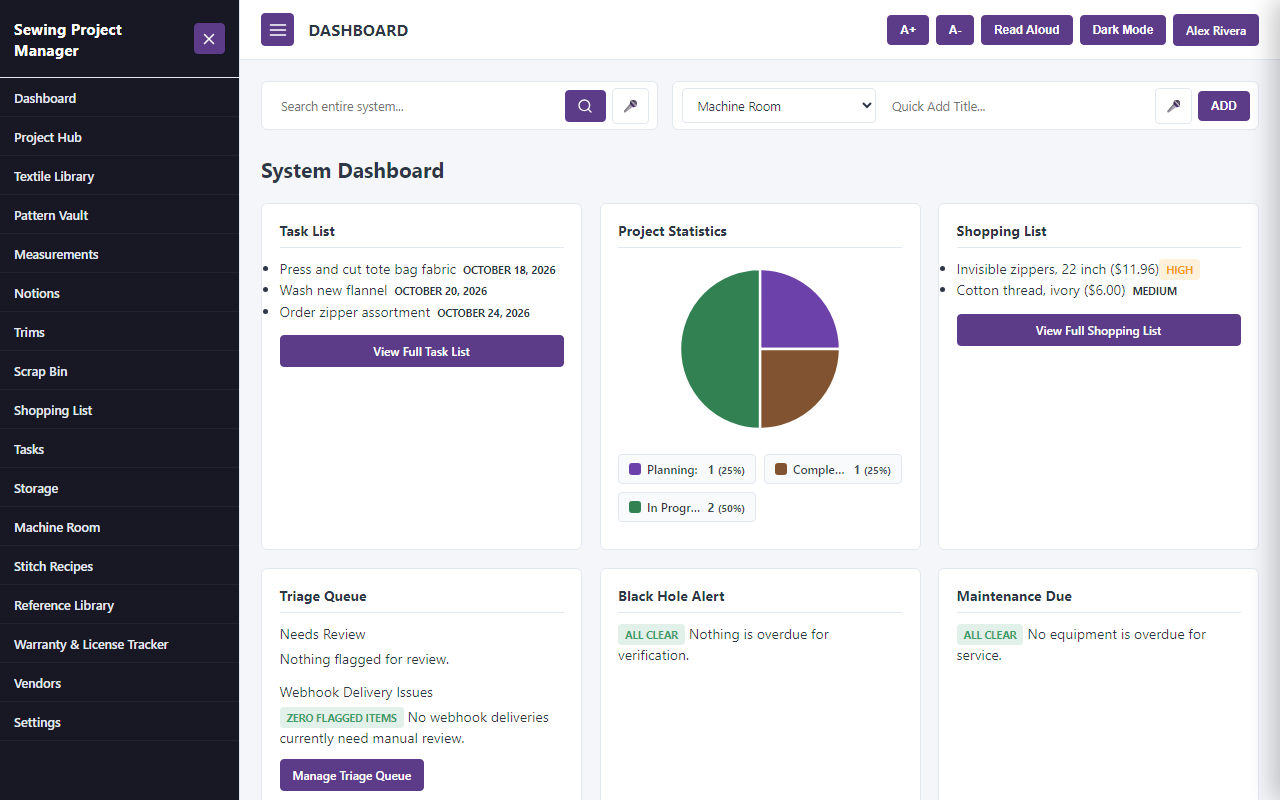
Task: Click View Full Task List
Action: (422, 351)
